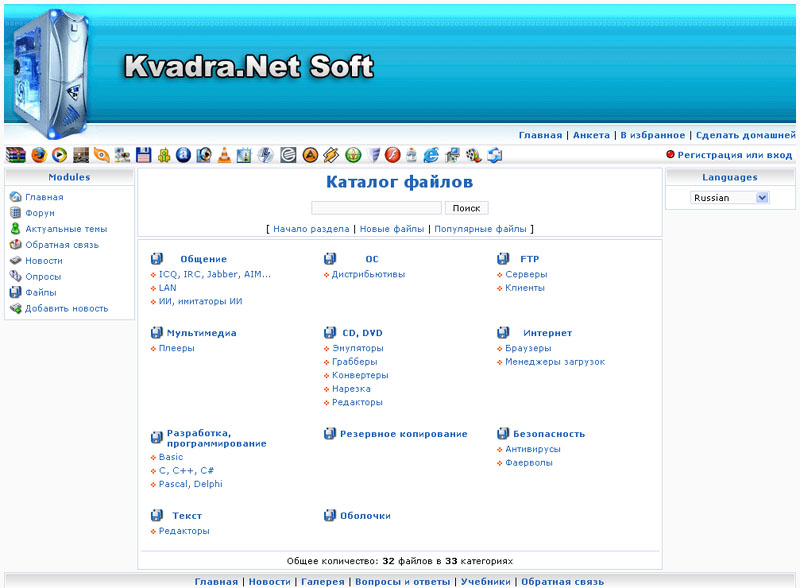Click Галерея link in footer
The image size is (800, 588).
[x=323, y=581]
